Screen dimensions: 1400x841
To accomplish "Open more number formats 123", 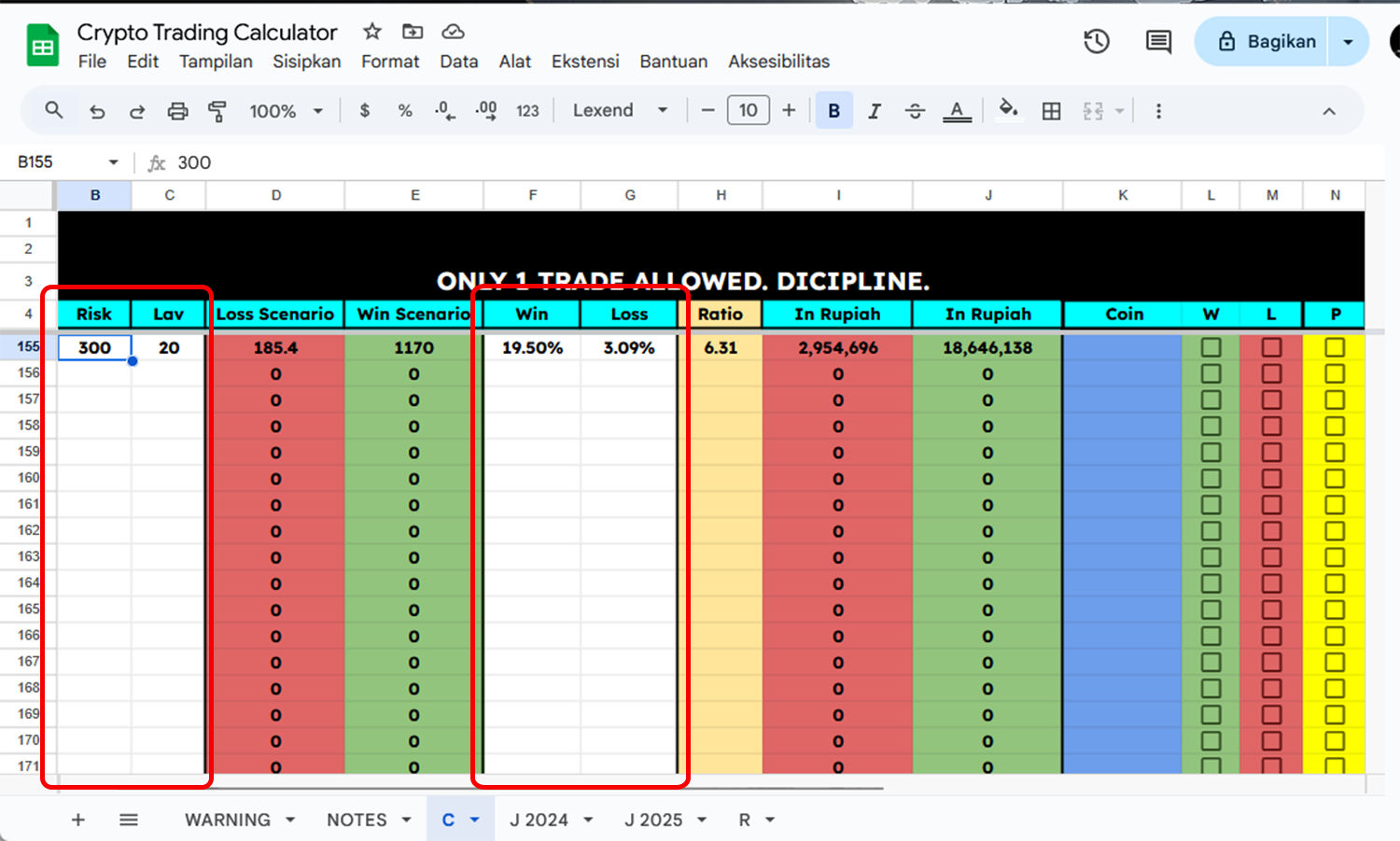I will tap(527, 110).
